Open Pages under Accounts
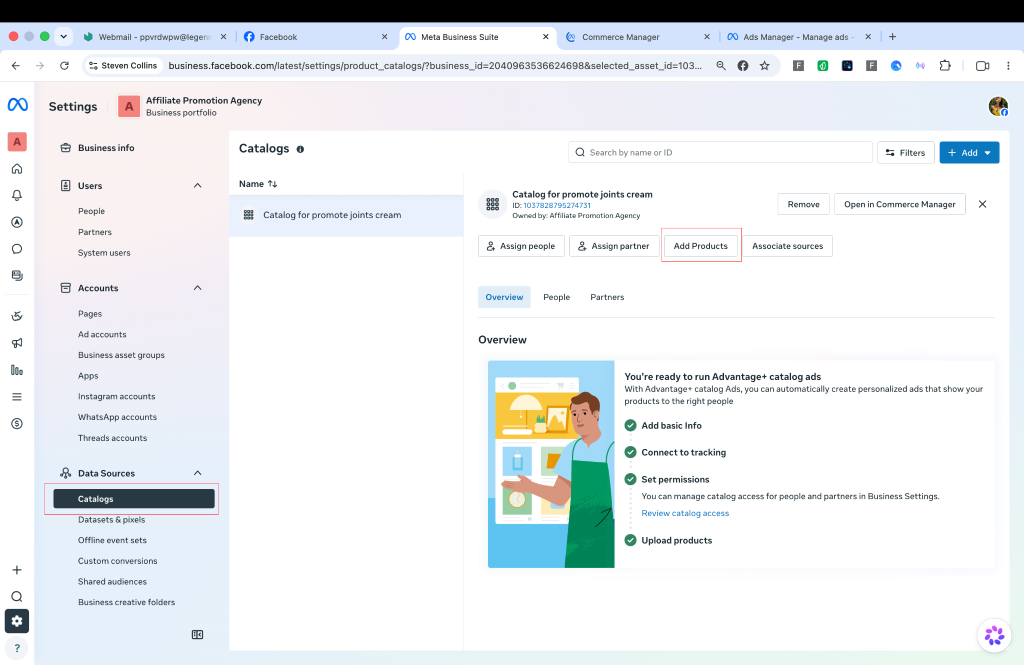Screen dimensions: 1024x665 (90, 314)
